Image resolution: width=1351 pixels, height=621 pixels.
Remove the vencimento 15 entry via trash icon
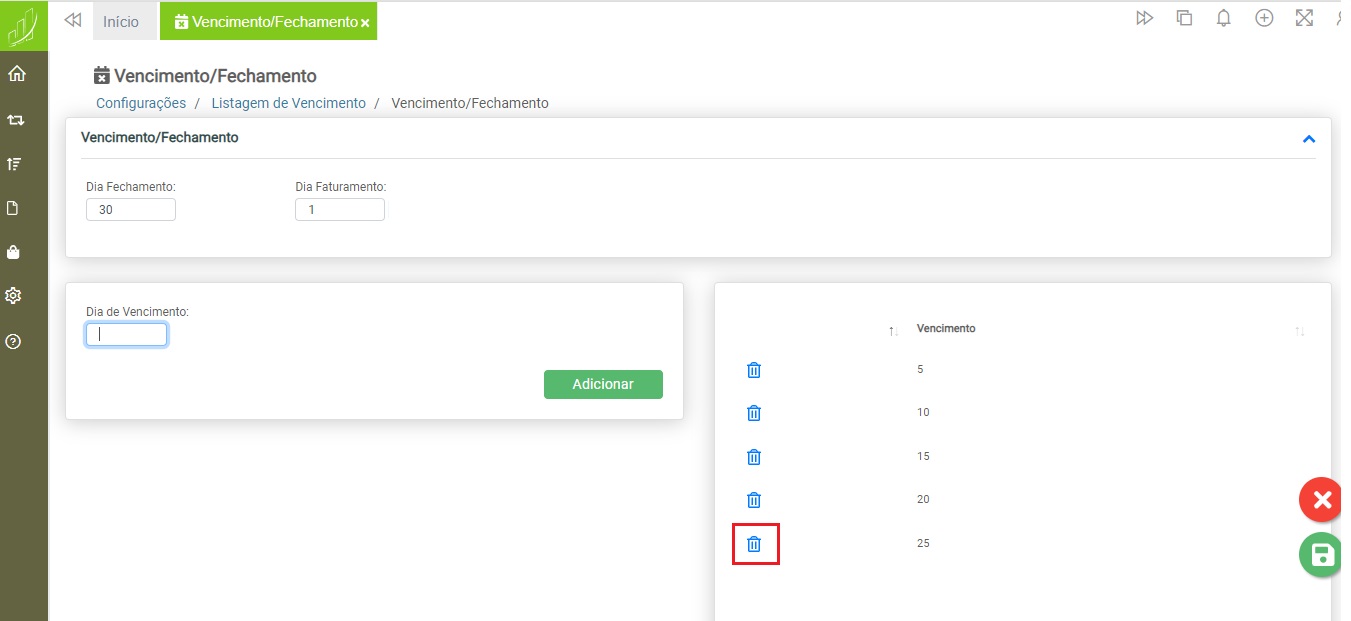(754, 457)
